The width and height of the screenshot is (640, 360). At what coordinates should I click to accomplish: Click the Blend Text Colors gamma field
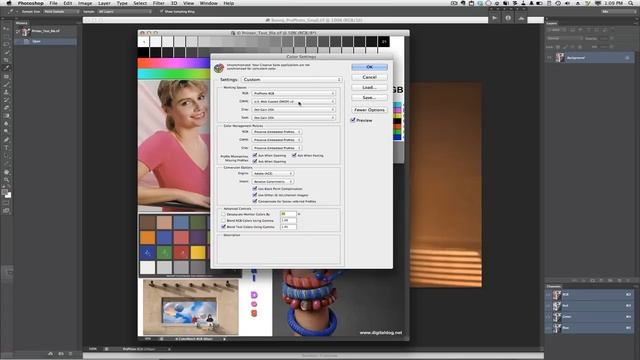288,227
